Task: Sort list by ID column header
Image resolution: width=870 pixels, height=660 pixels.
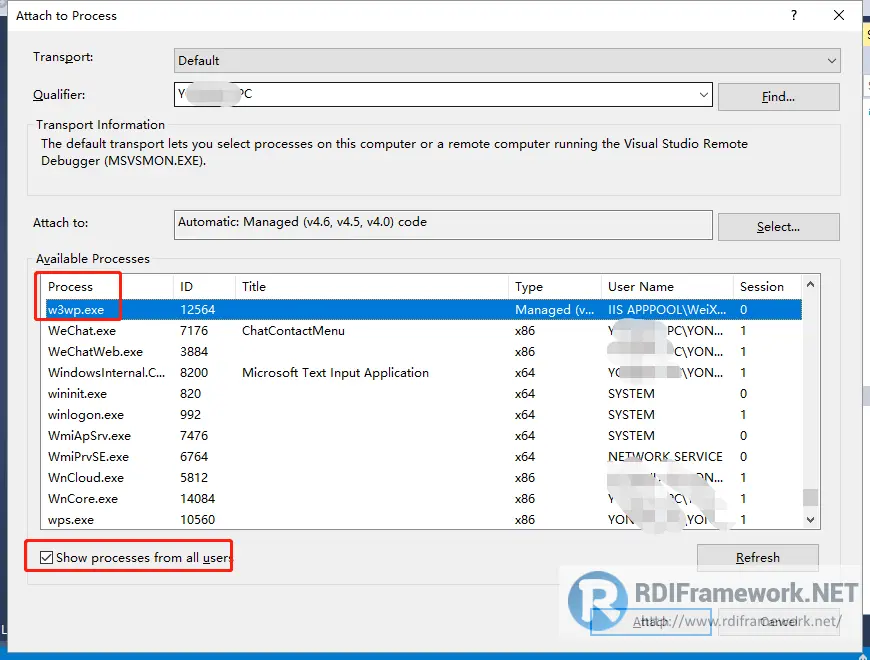Action: point(204,287)
